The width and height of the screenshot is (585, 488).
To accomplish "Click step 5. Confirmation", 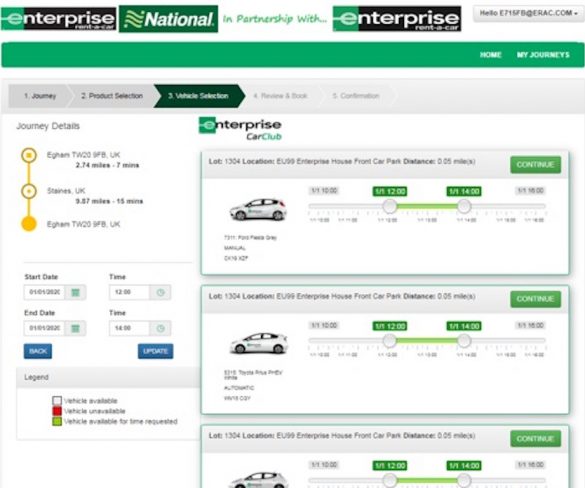I will pos(356,96).
